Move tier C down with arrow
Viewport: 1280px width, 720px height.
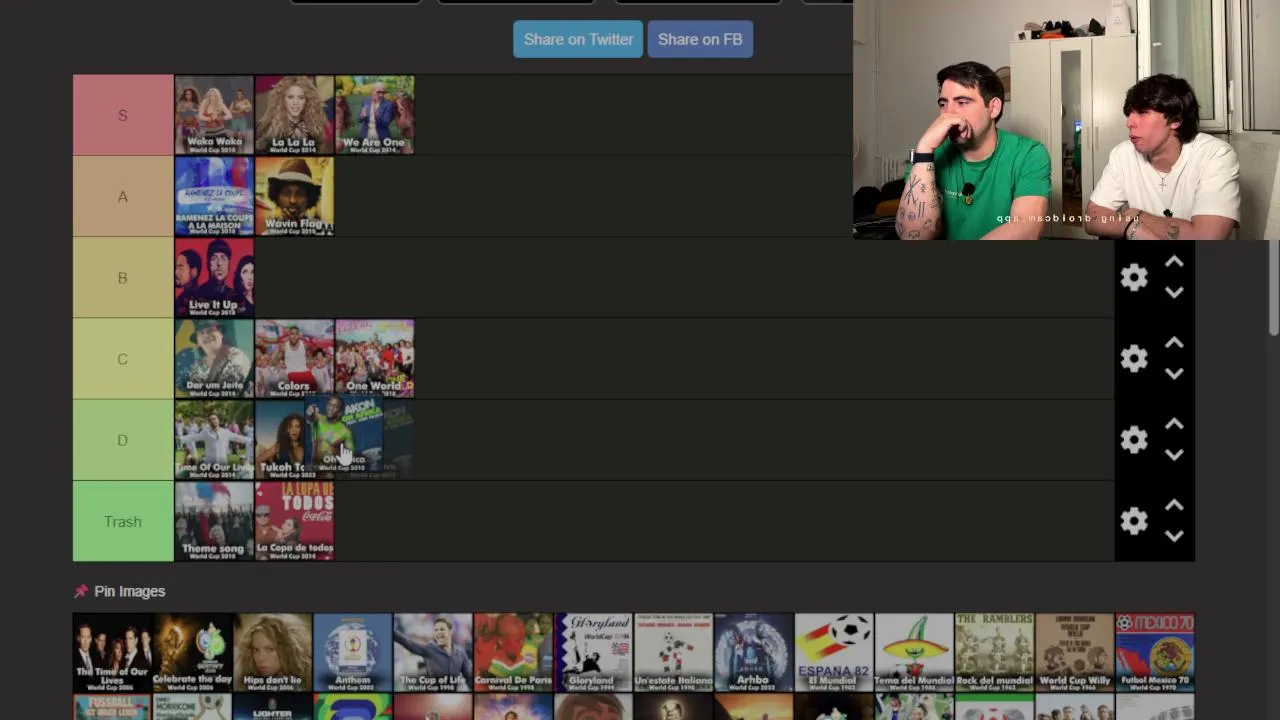(1174, 373)
